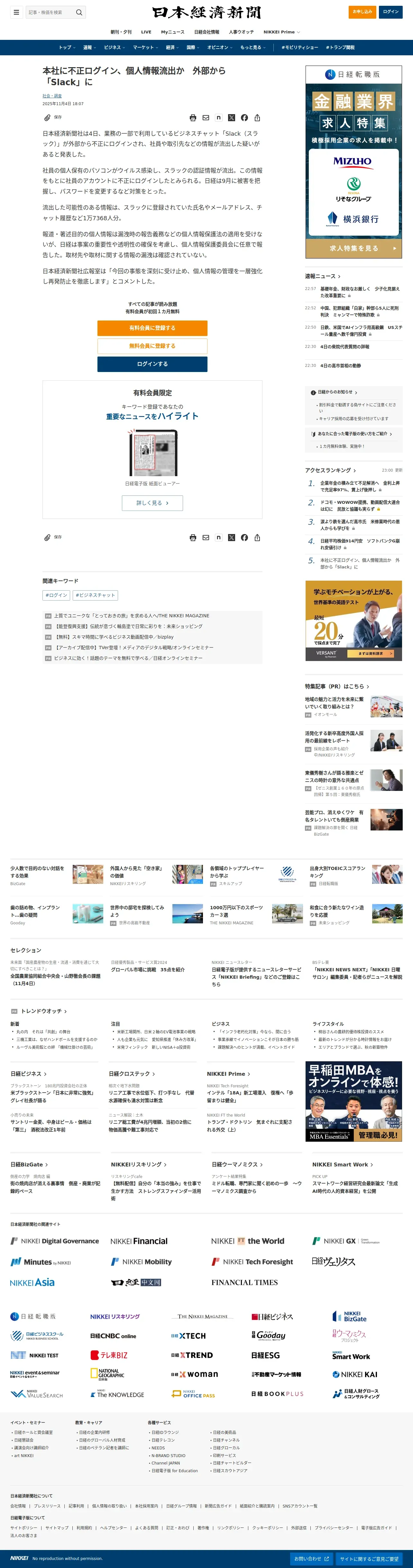Click the blue ログイン header button
Image resolution: width=413 pixels, height=1568 pixels.
[390, 12]
